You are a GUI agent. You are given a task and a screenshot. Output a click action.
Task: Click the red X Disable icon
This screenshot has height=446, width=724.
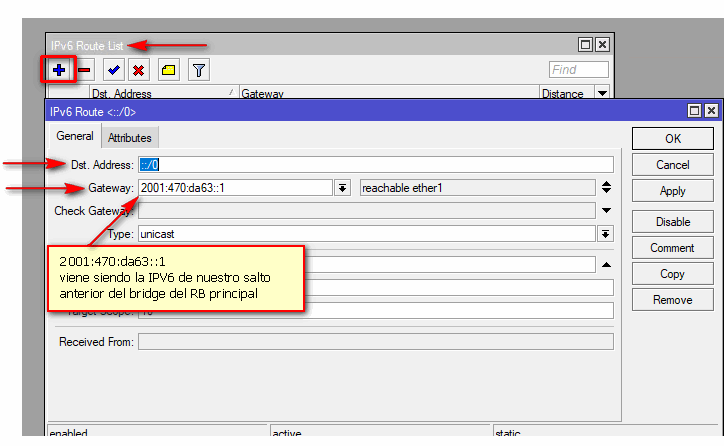click(x=139, y=70)
